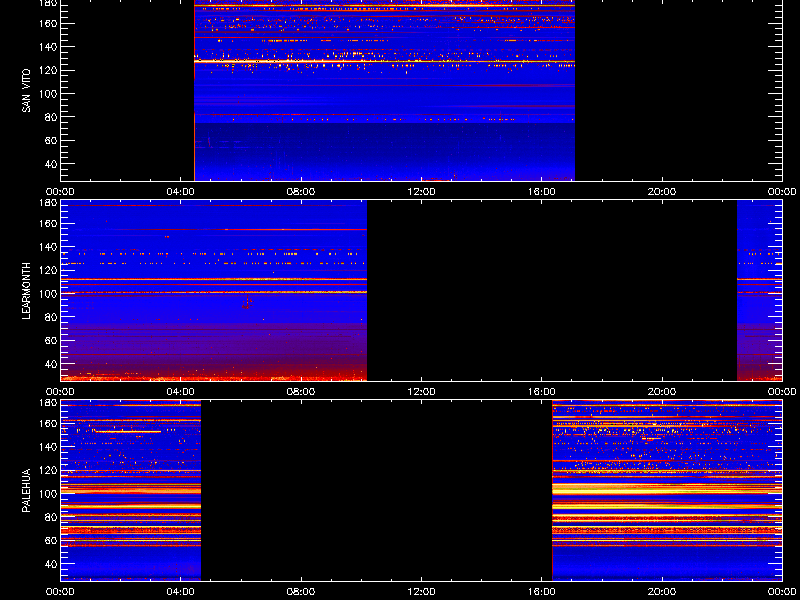Click the 12:00 time label under Learmonth panel
Screen dimensions: 800x600
(x=421, y=392)
